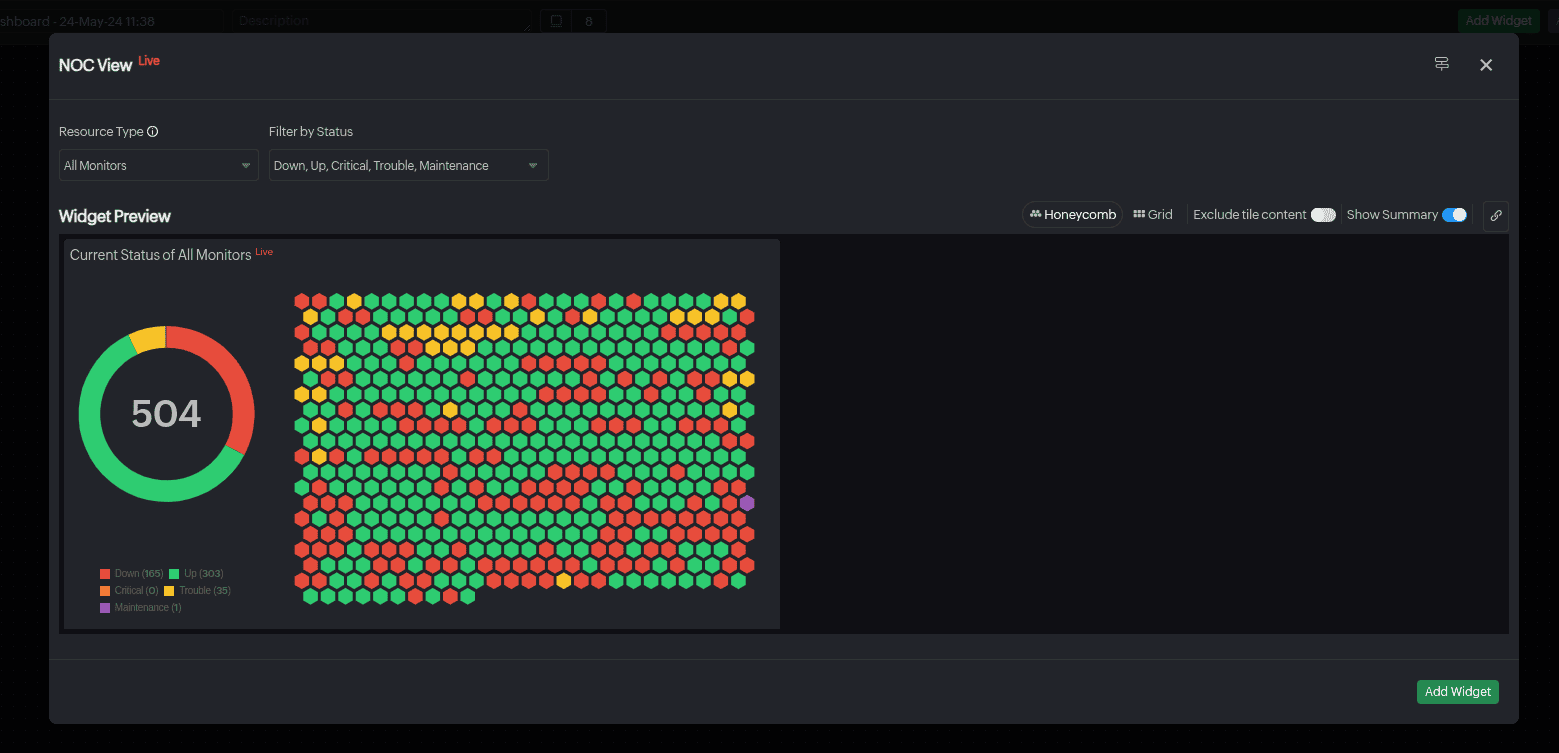The height and width of the screenshot is (753, 1559).
Task: Click the orange Critical legend entry
Action: point(129,591)
